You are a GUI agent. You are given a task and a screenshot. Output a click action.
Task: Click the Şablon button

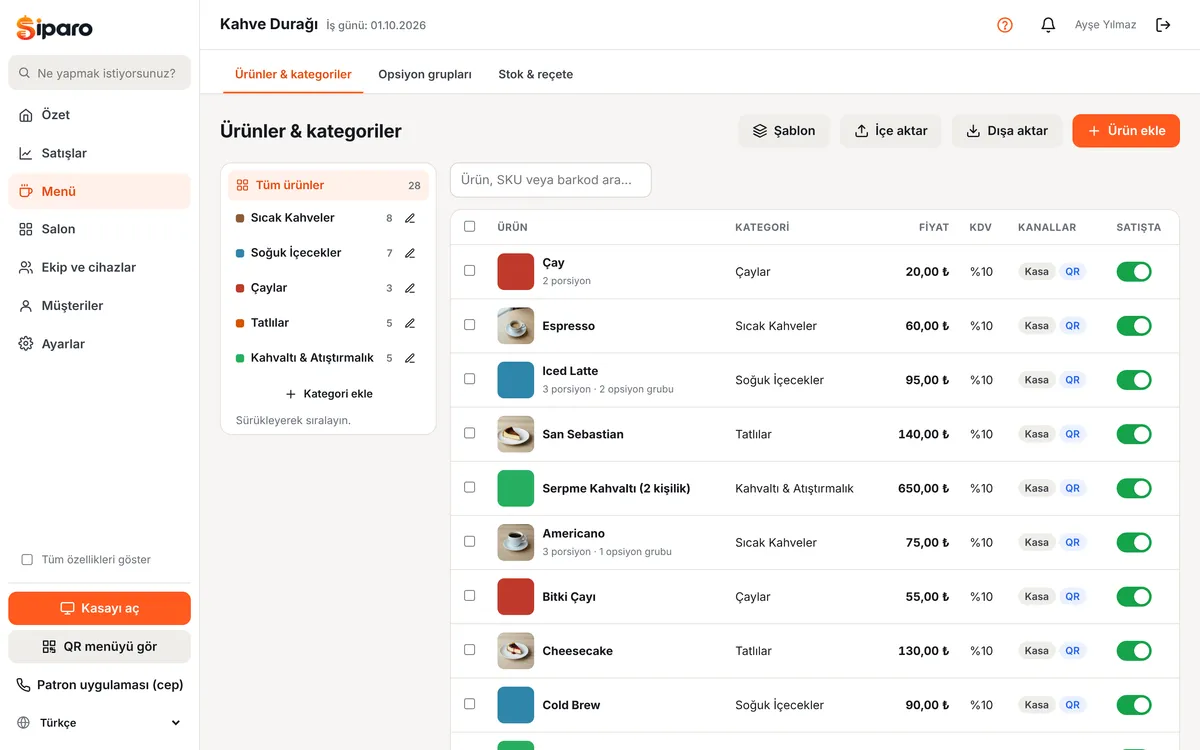(x=784, y=131)
